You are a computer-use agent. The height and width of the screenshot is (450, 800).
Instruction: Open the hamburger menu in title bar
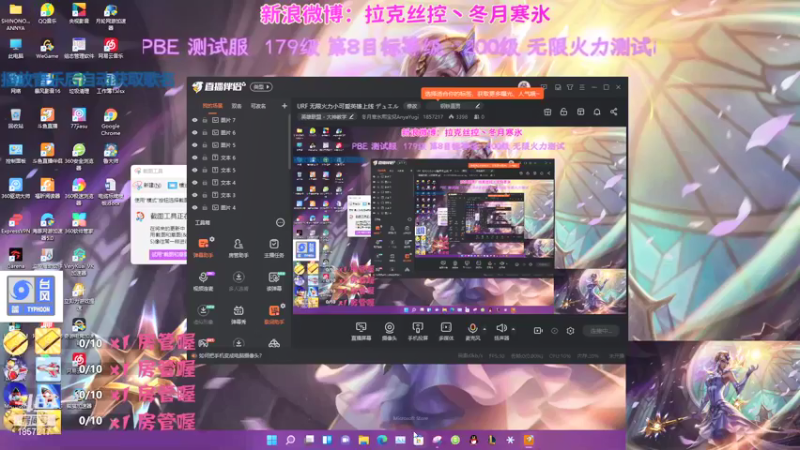(582, 87)
